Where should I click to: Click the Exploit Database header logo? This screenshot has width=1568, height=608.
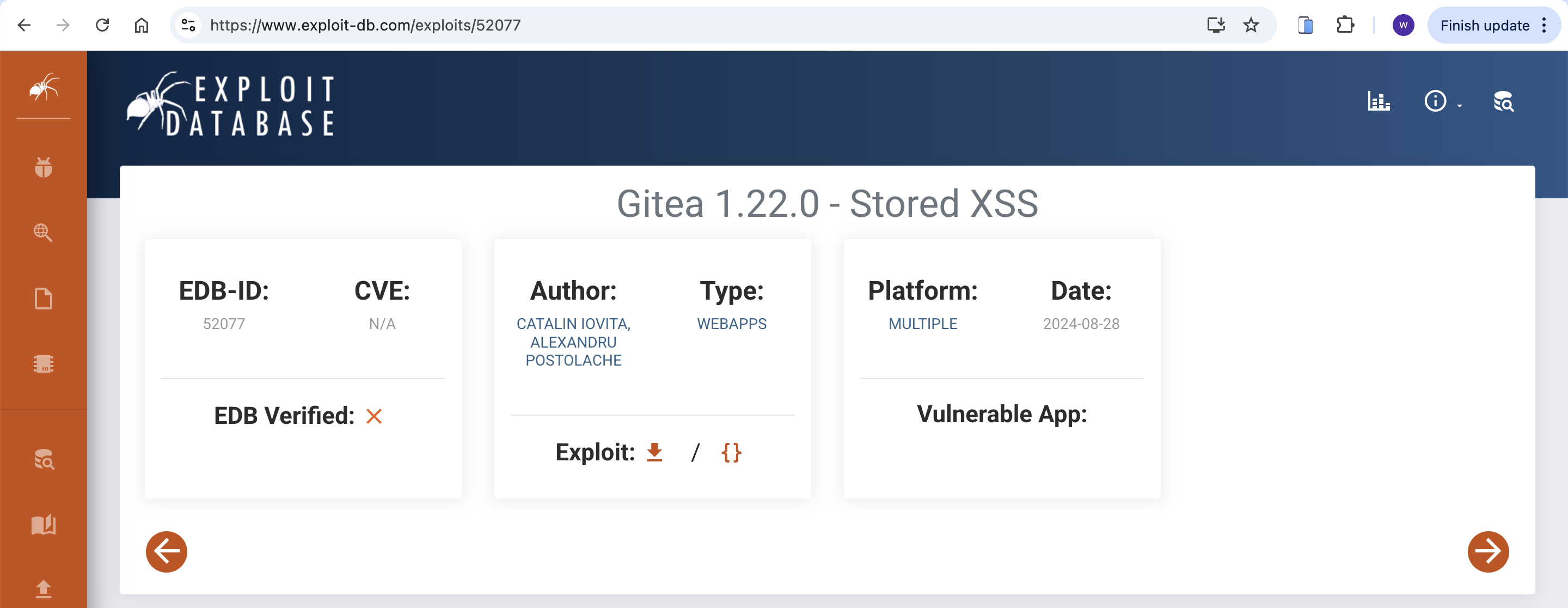point(230,104)
